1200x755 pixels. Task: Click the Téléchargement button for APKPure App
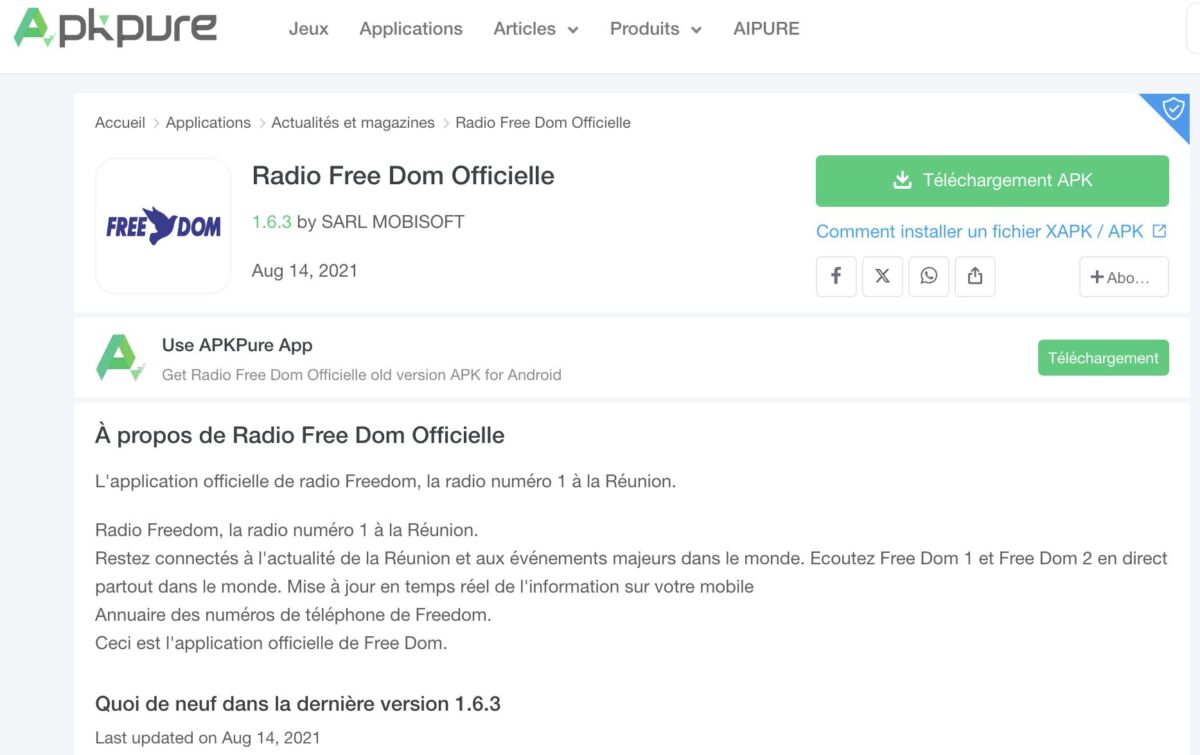pyautogui.click(x=1103, y=358)
